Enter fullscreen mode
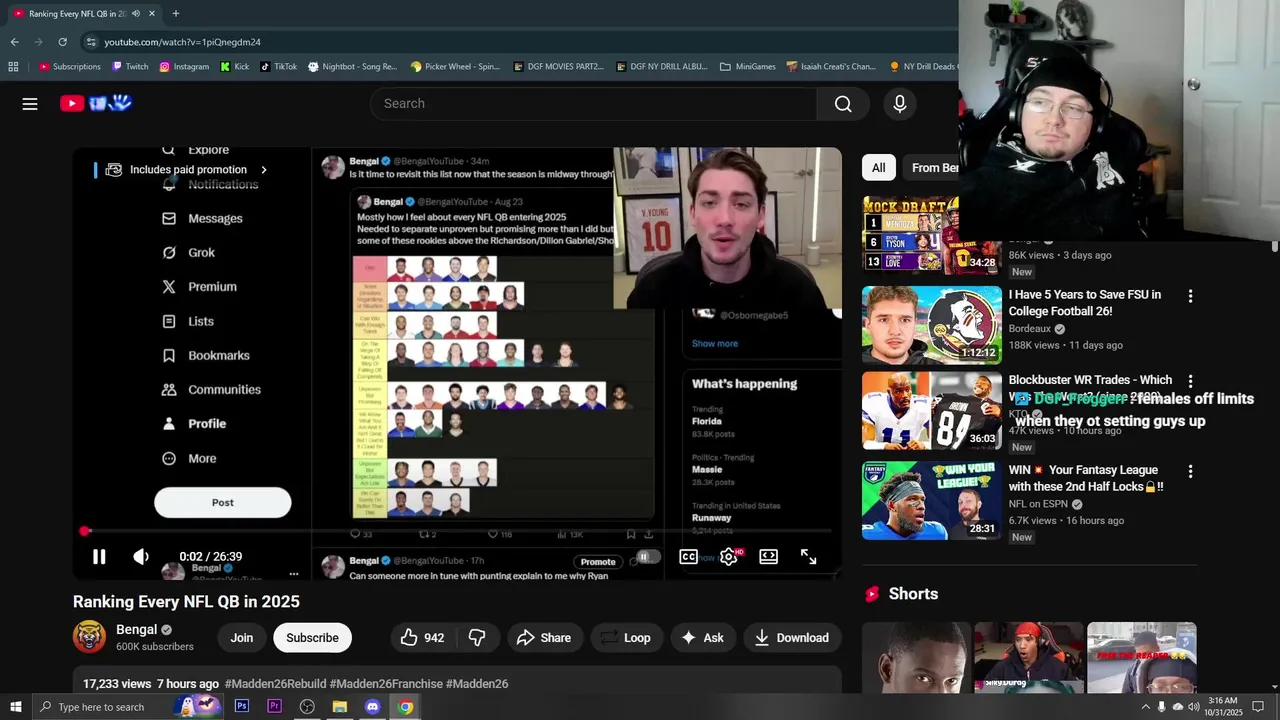The image size is (1280, 720). (x=808, y=557)
